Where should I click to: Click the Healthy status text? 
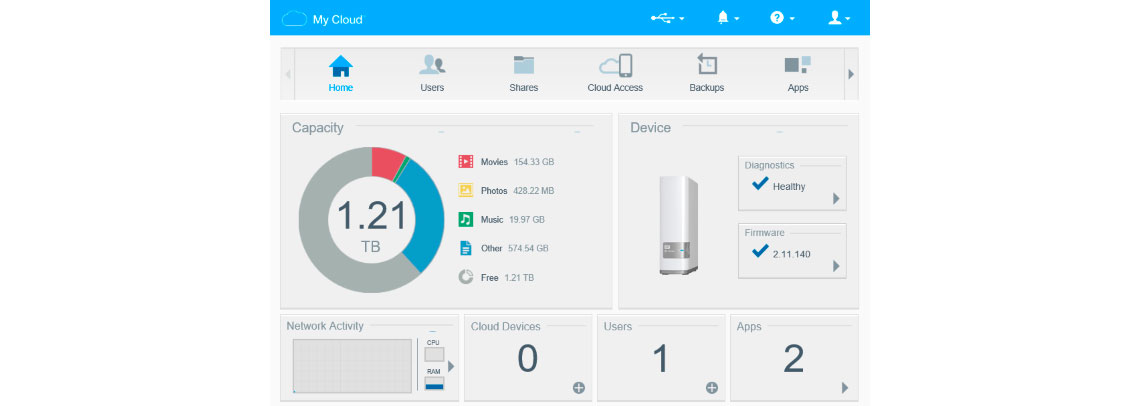pyautogui.click(x=789, y=187)
